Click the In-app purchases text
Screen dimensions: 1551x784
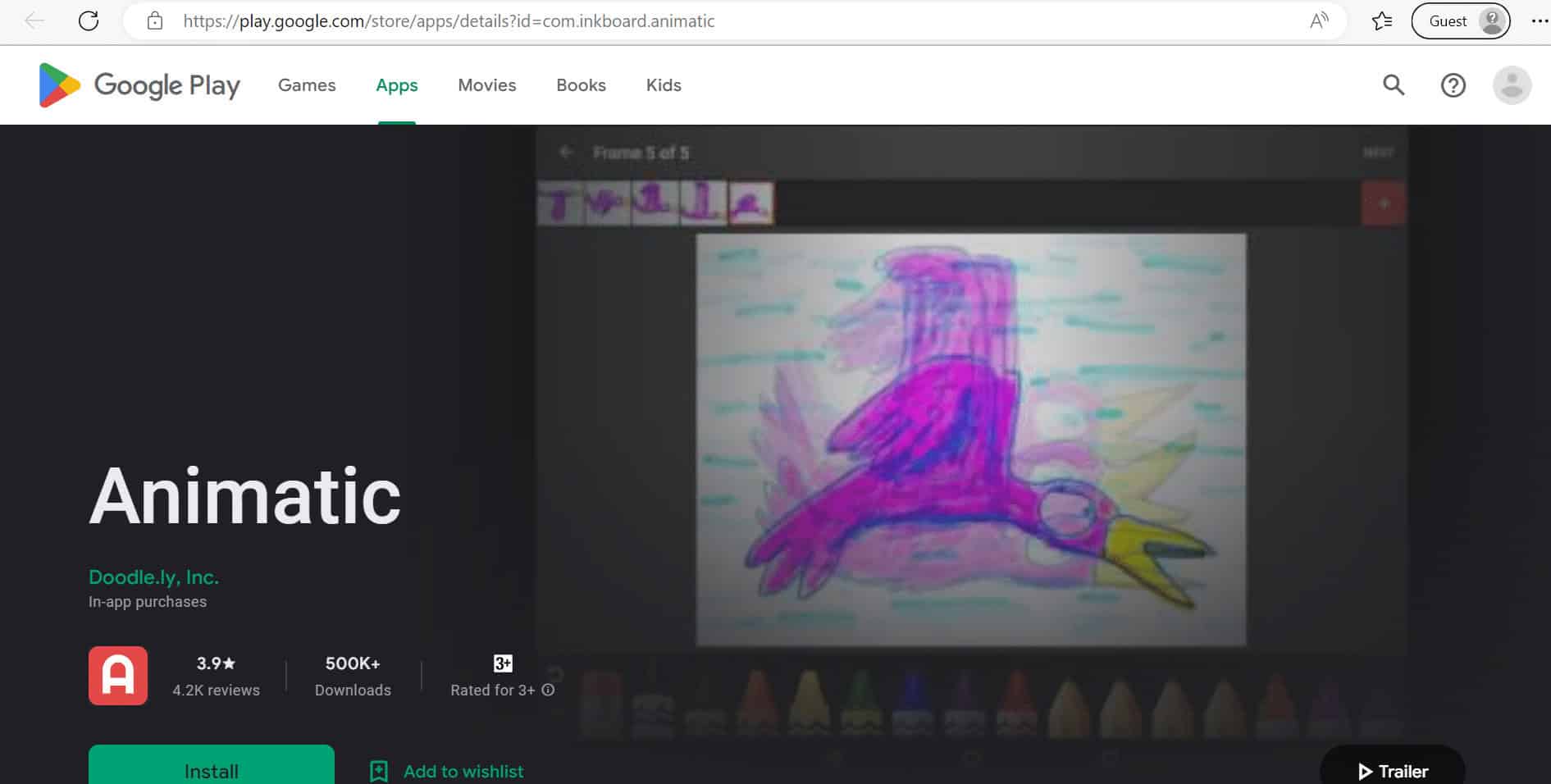click(x=148, y=602)
